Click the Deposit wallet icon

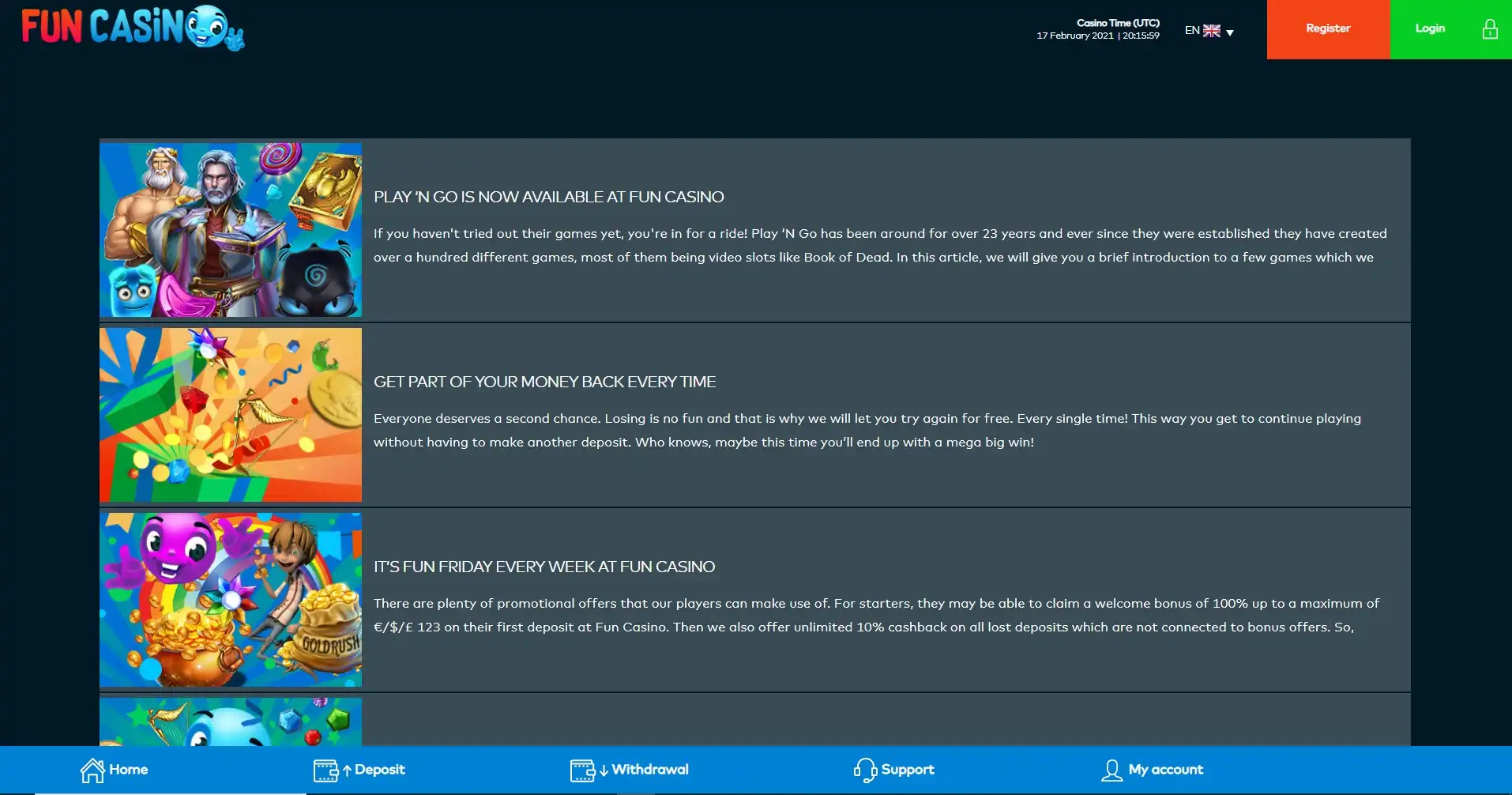[325, 770]
